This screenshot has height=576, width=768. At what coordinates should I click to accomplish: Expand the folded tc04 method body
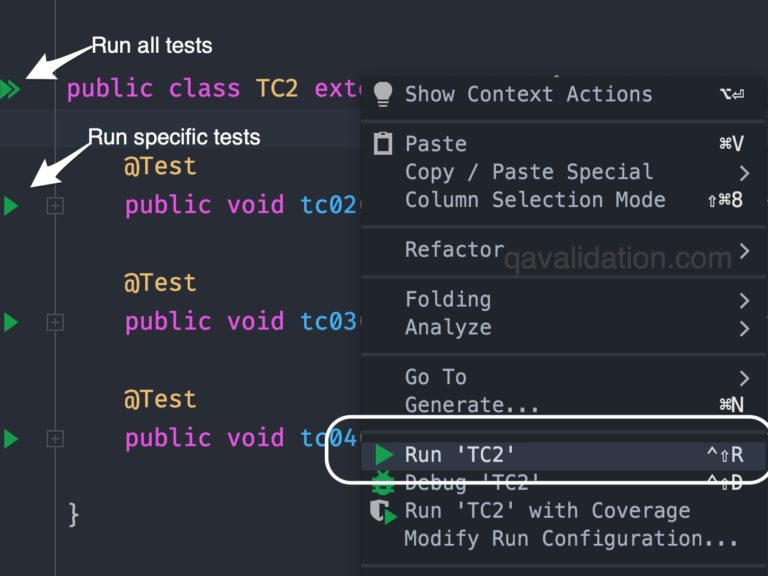[55, 438]
